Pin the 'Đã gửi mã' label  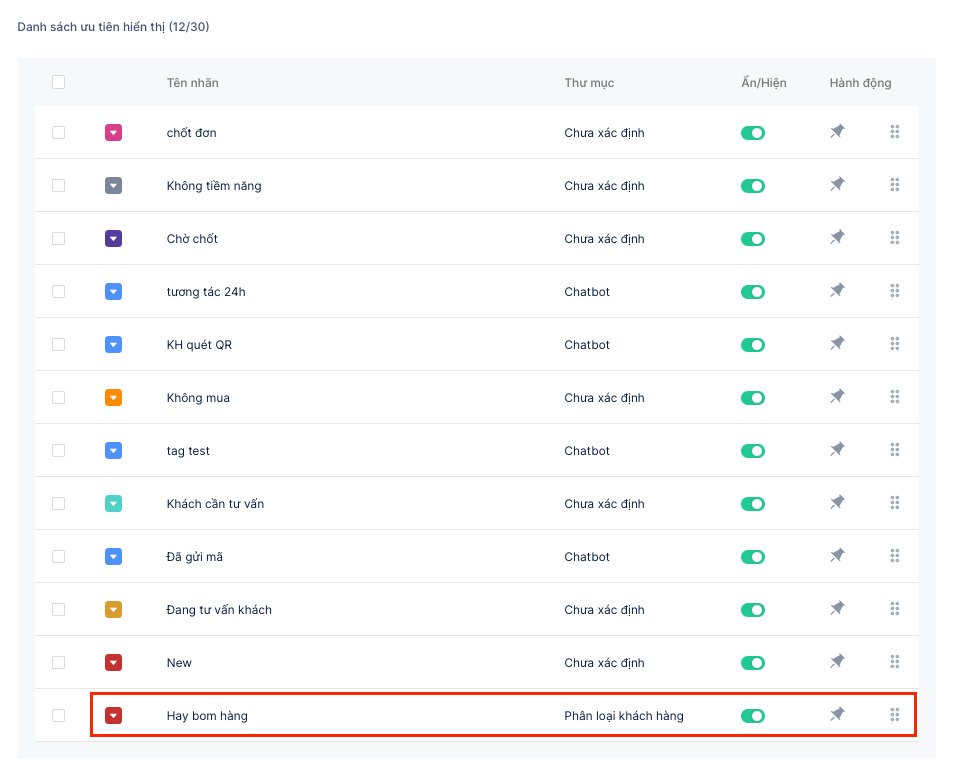pos(837,556)
